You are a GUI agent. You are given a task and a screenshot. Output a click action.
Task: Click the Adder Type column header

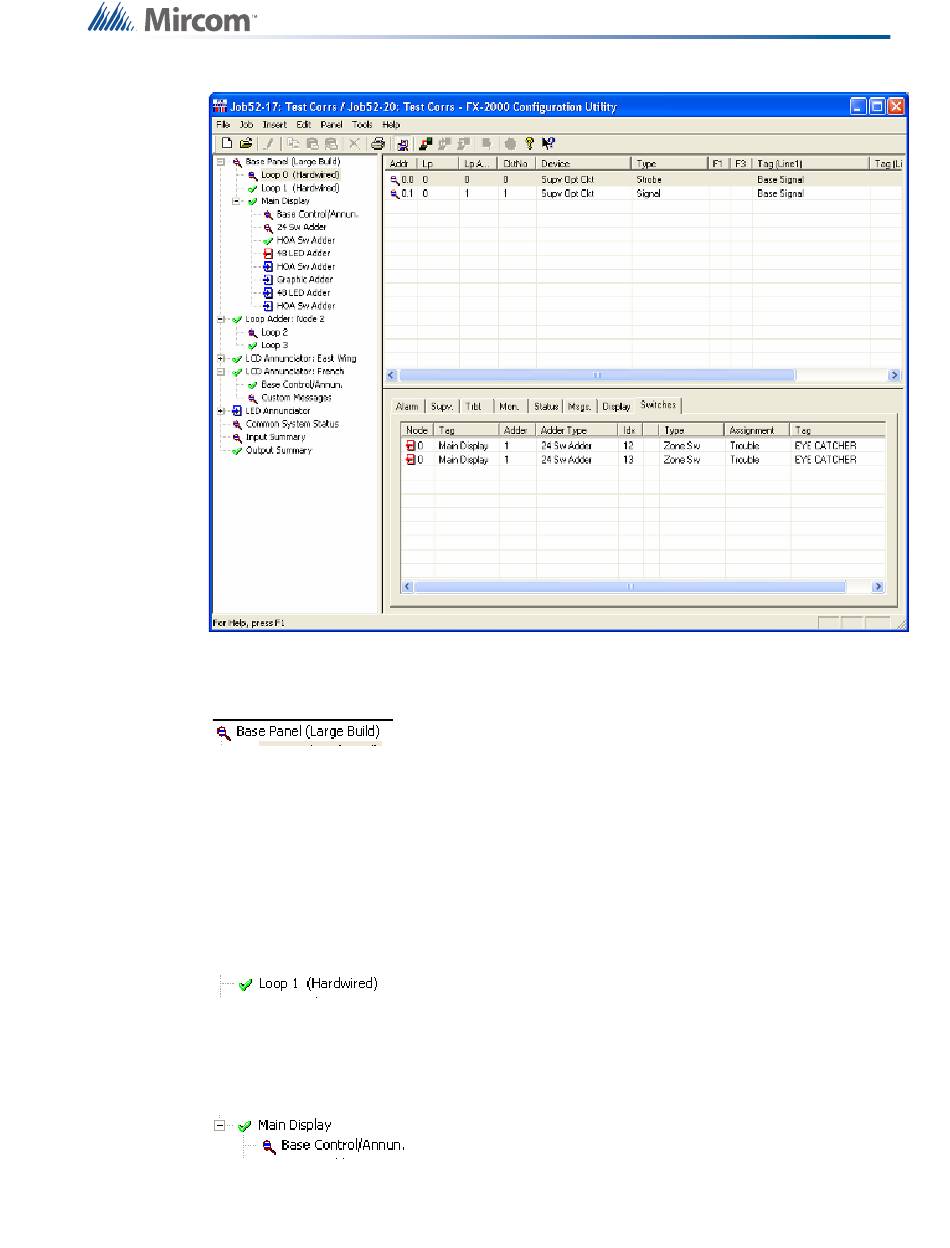[577, 430]
